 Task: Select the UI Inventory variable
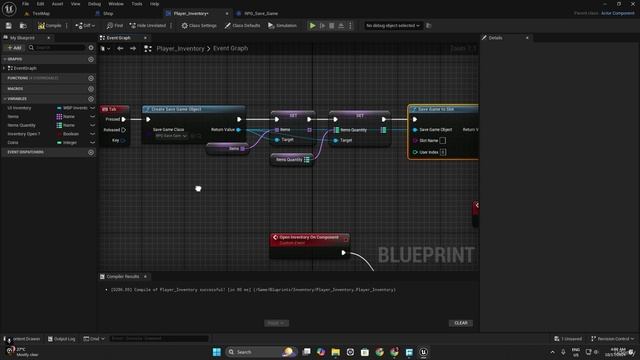[x=19, y=108]
